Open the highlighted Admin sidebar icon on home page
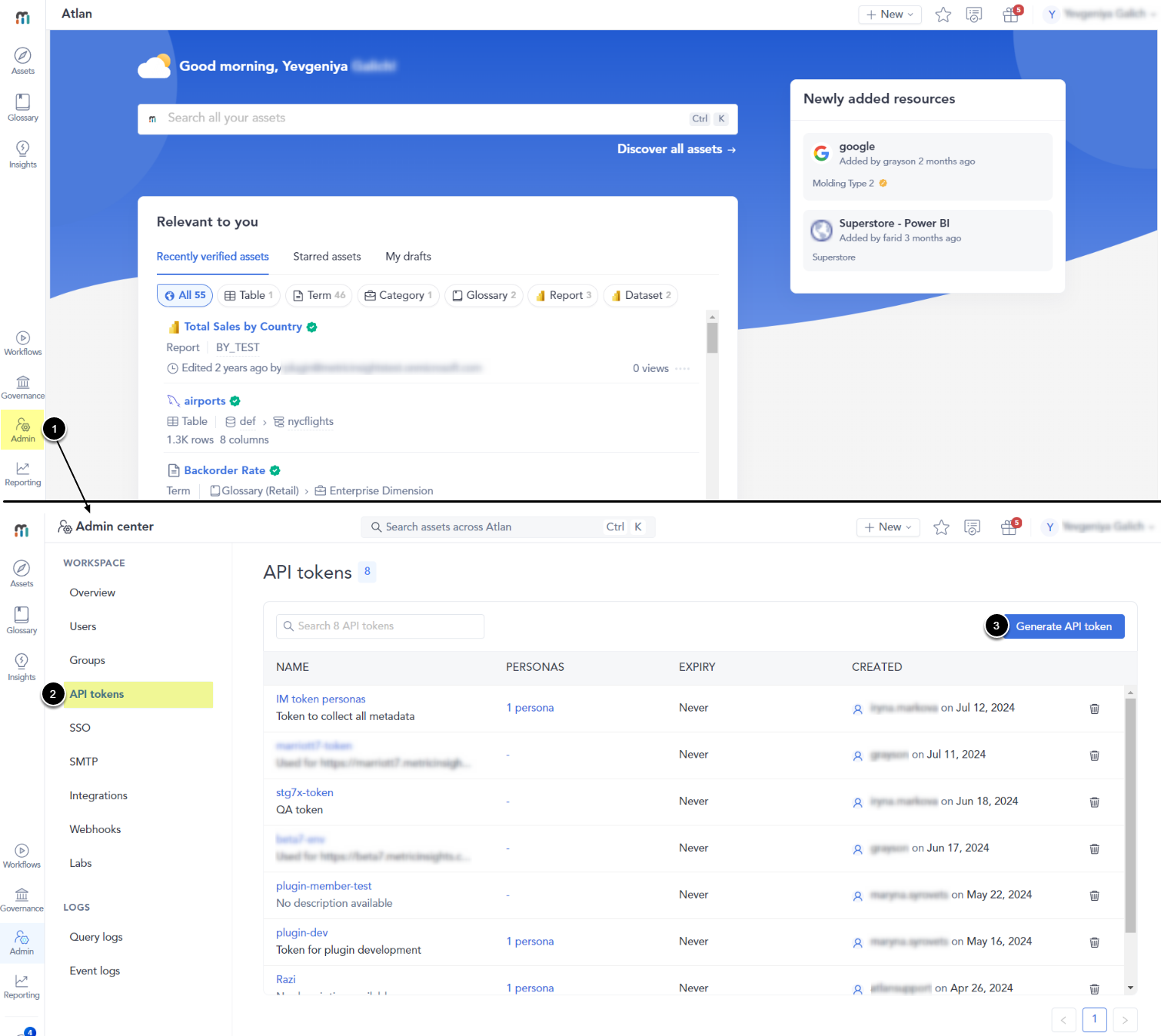 [23, 430]
